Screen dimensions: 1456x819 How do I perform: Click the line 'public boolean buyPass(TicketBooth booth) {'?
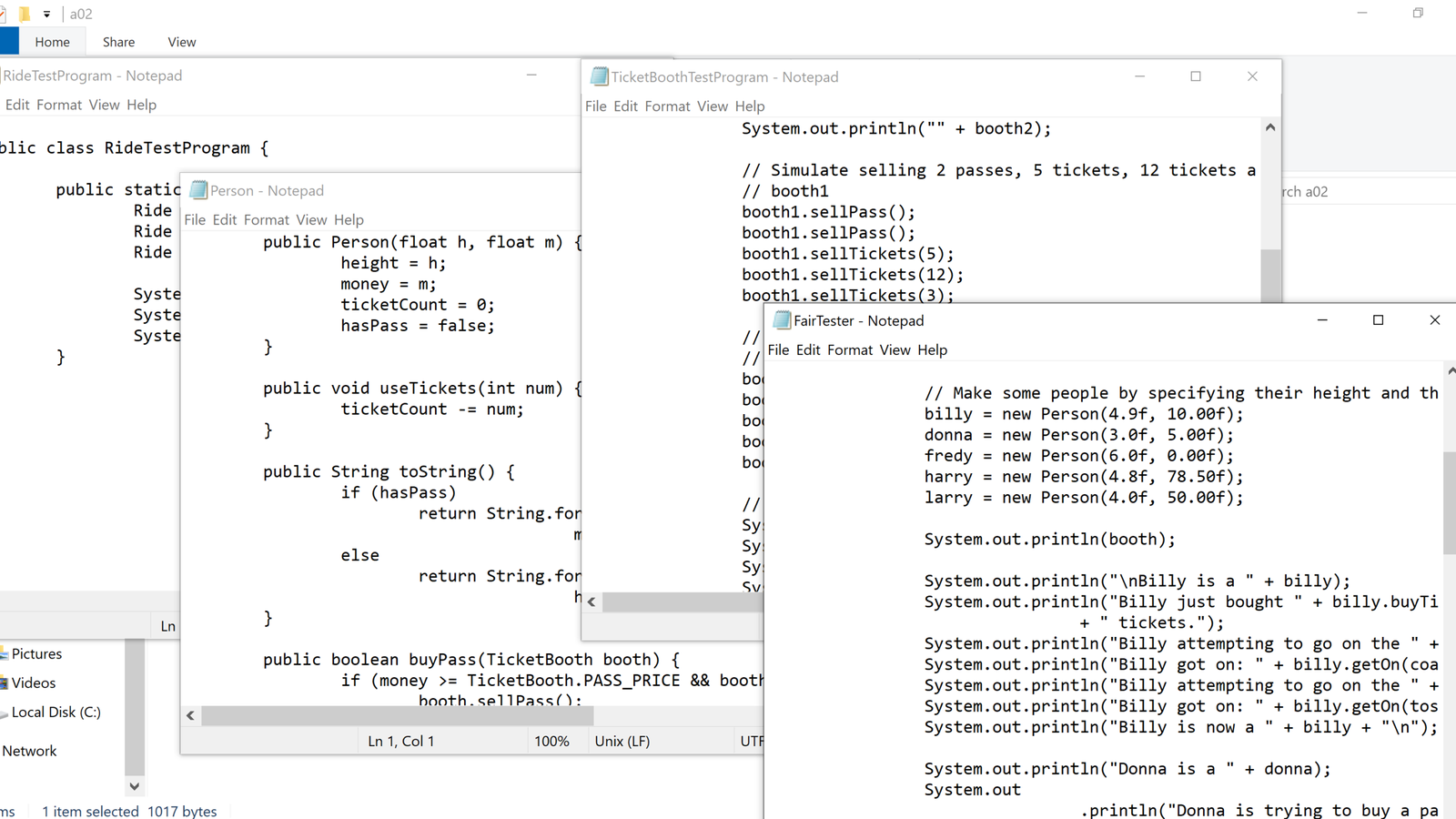pyautogui.click(x=471, y=659)
